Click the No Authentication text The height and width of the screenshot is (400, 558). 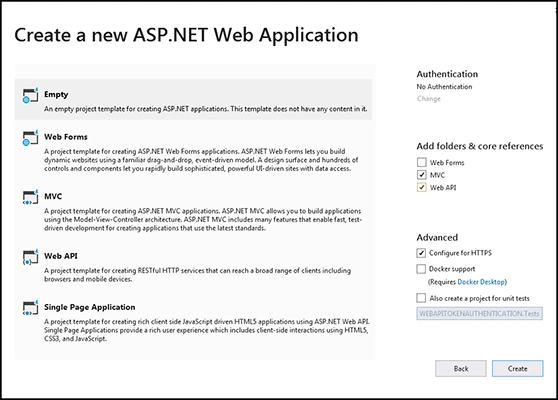pos(444,86)
